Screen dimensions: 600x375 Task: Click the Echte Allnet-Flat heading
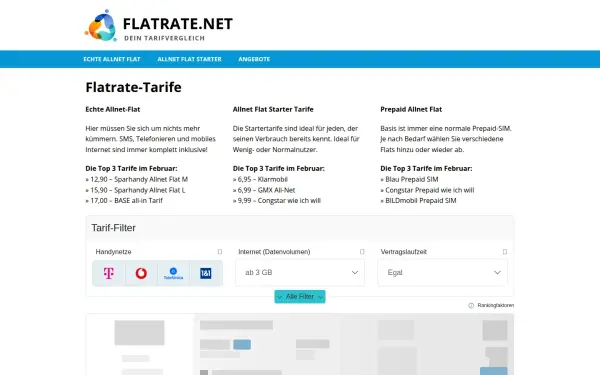tap(113, 109)
